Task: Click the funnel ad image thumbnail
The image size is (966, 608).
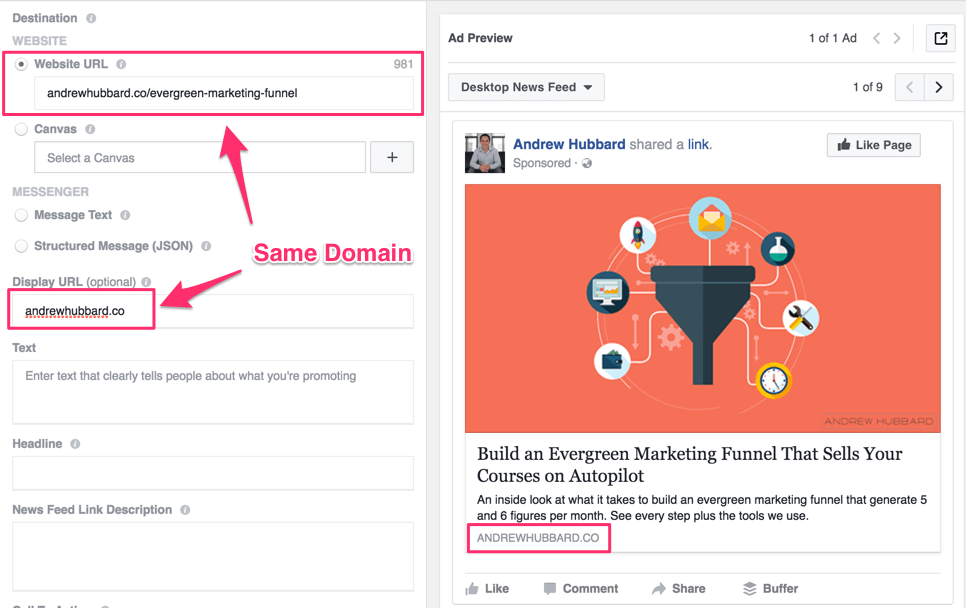Action: 702,308
